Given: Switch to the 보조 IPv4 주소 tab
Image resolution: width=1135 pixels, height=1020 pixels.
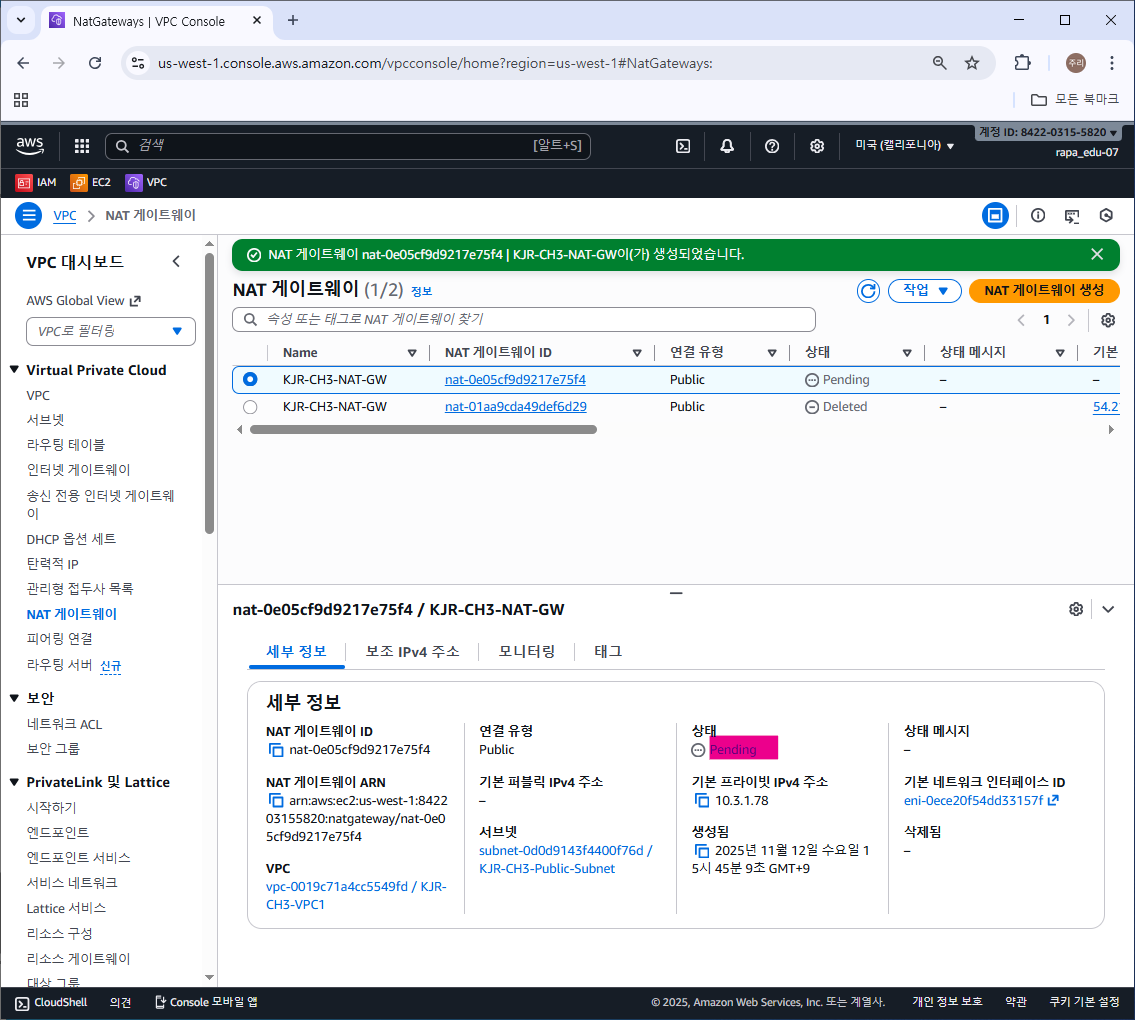Looking at the screenshot, I should pos(413,652).
